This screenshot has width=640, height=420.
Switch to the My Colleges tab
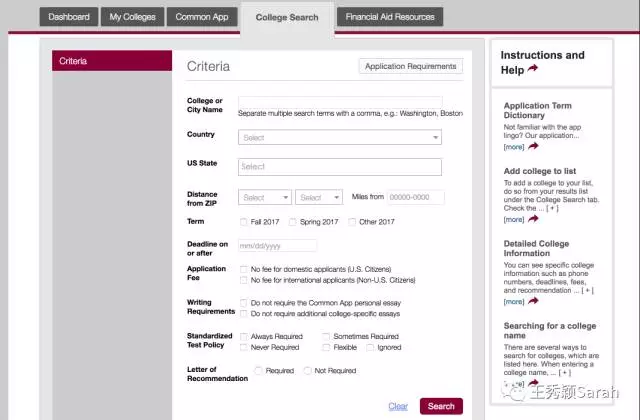(x=132, y=17)
